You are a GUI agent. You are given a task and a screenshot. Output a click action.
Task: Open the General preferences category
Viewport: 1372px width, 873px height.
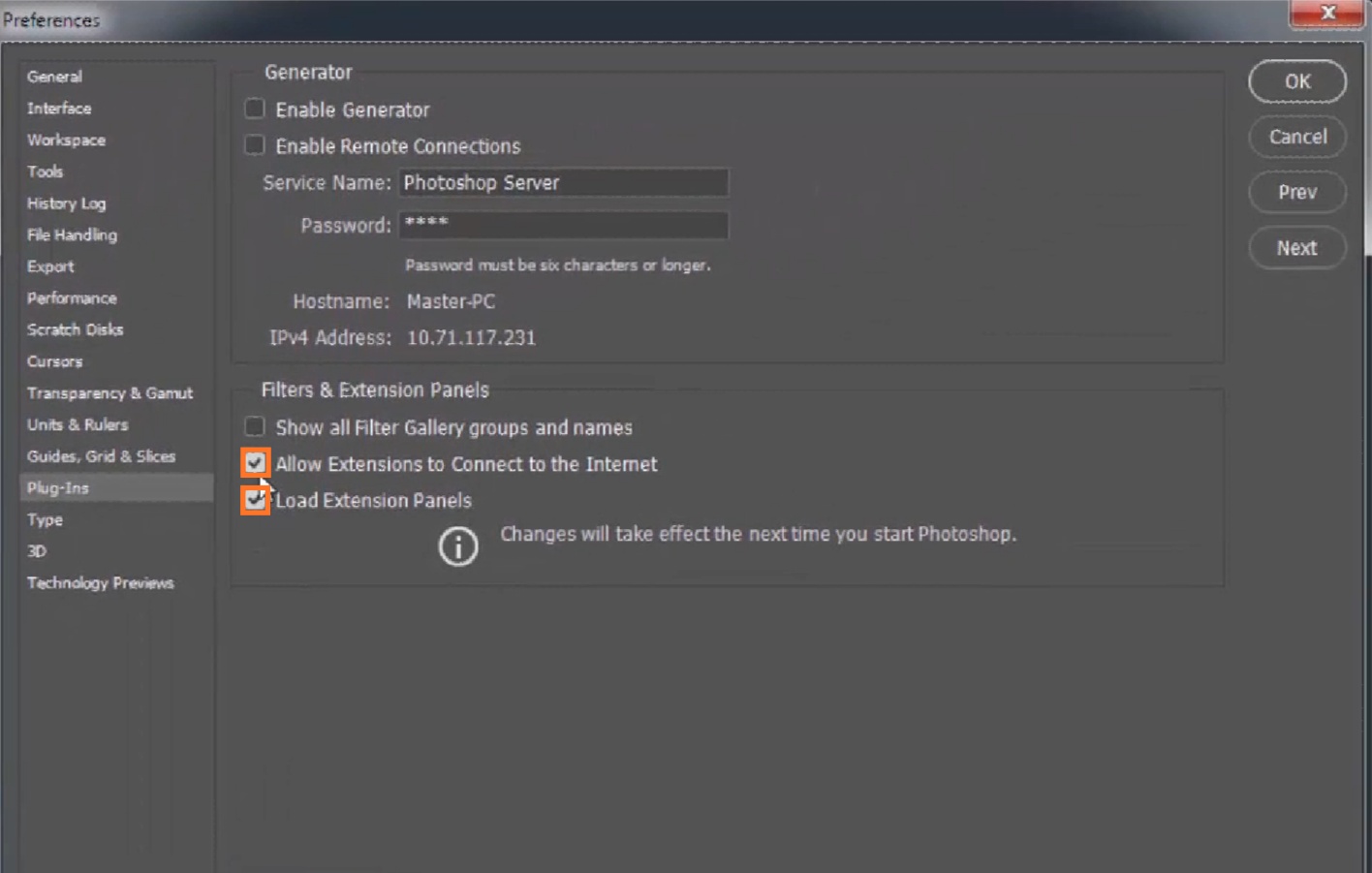pyautogui.click(x=54, y=77)
